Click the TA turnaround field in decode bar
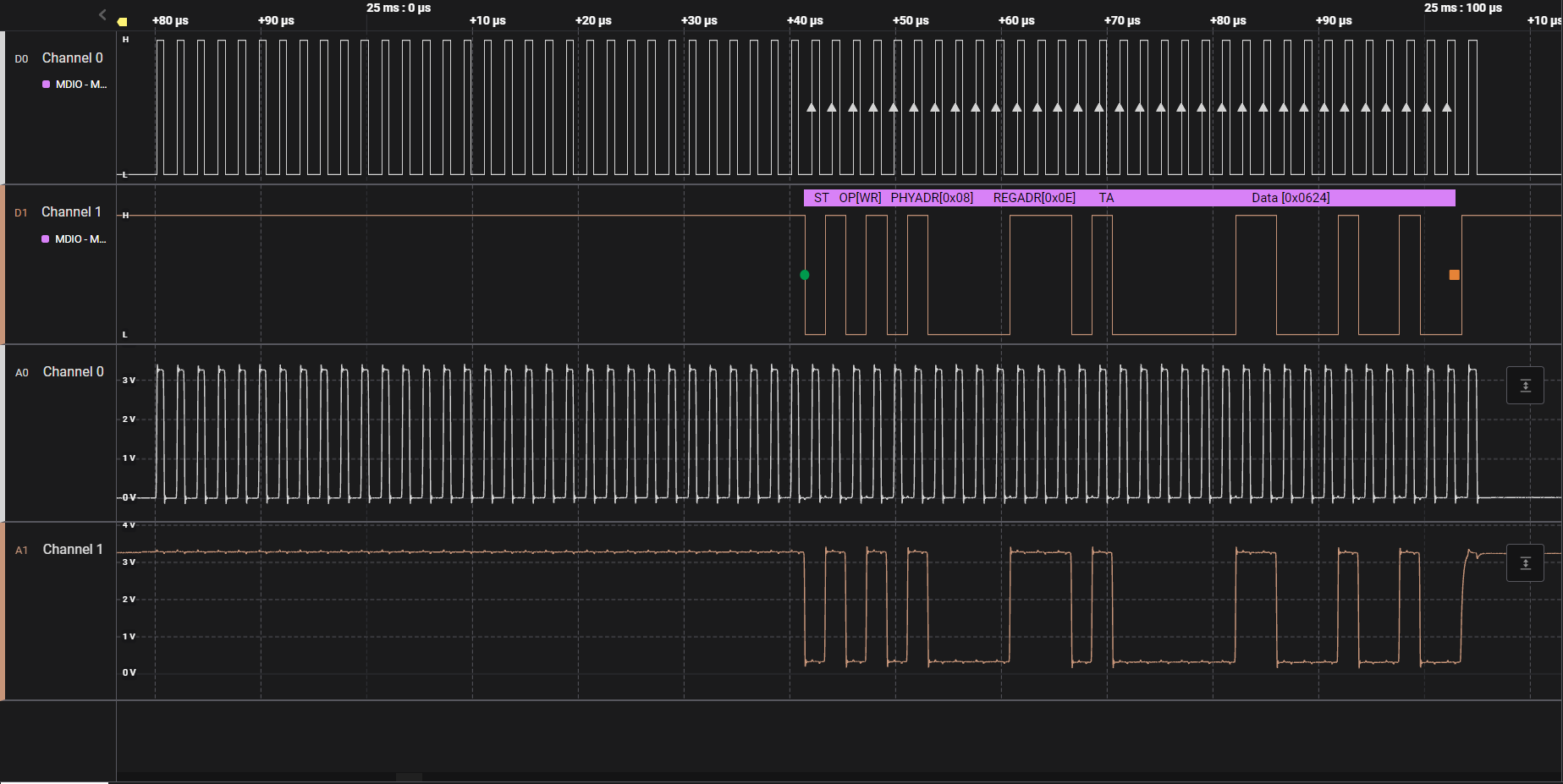 click(x=1106, y=198)
